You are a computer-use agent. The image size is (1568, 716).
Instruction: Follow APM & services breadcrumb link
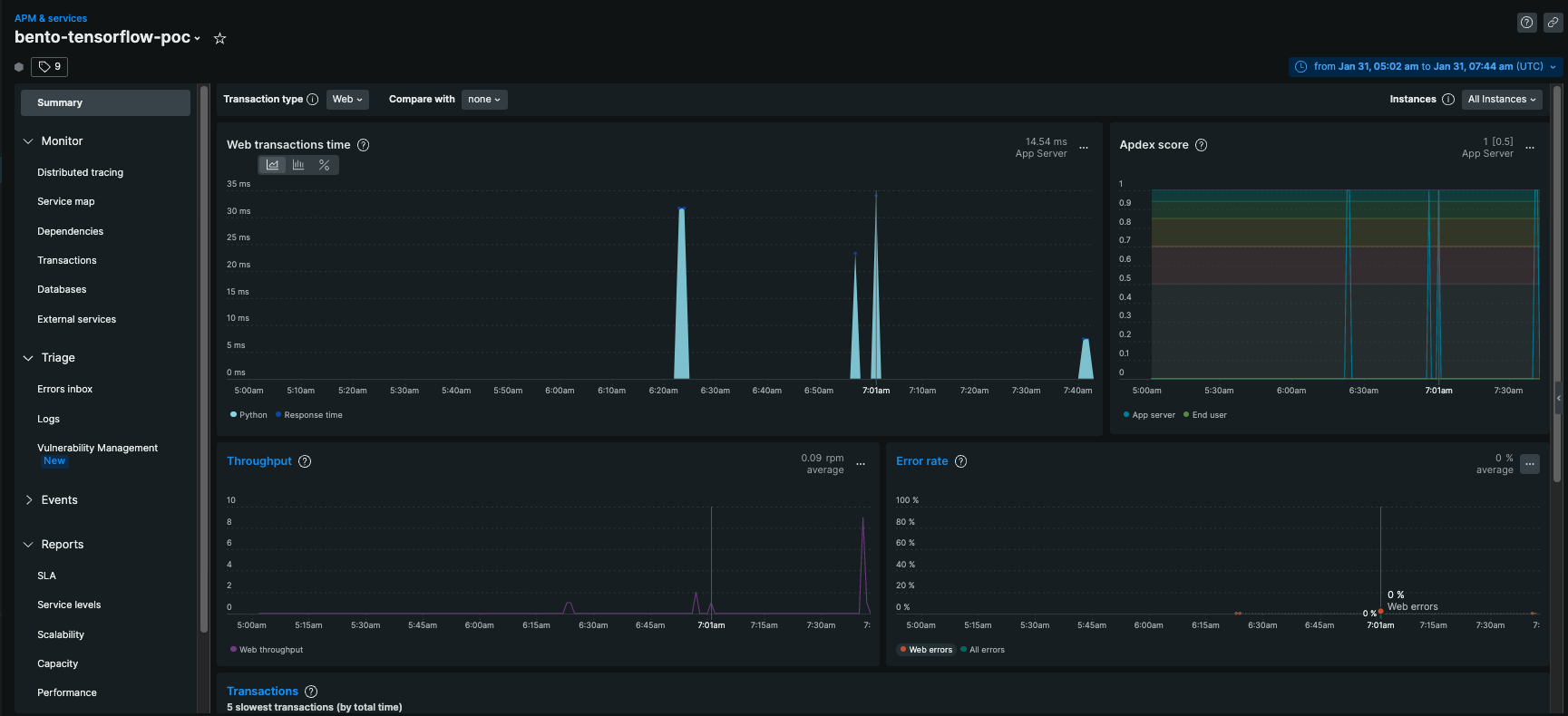tap(51, 18)
